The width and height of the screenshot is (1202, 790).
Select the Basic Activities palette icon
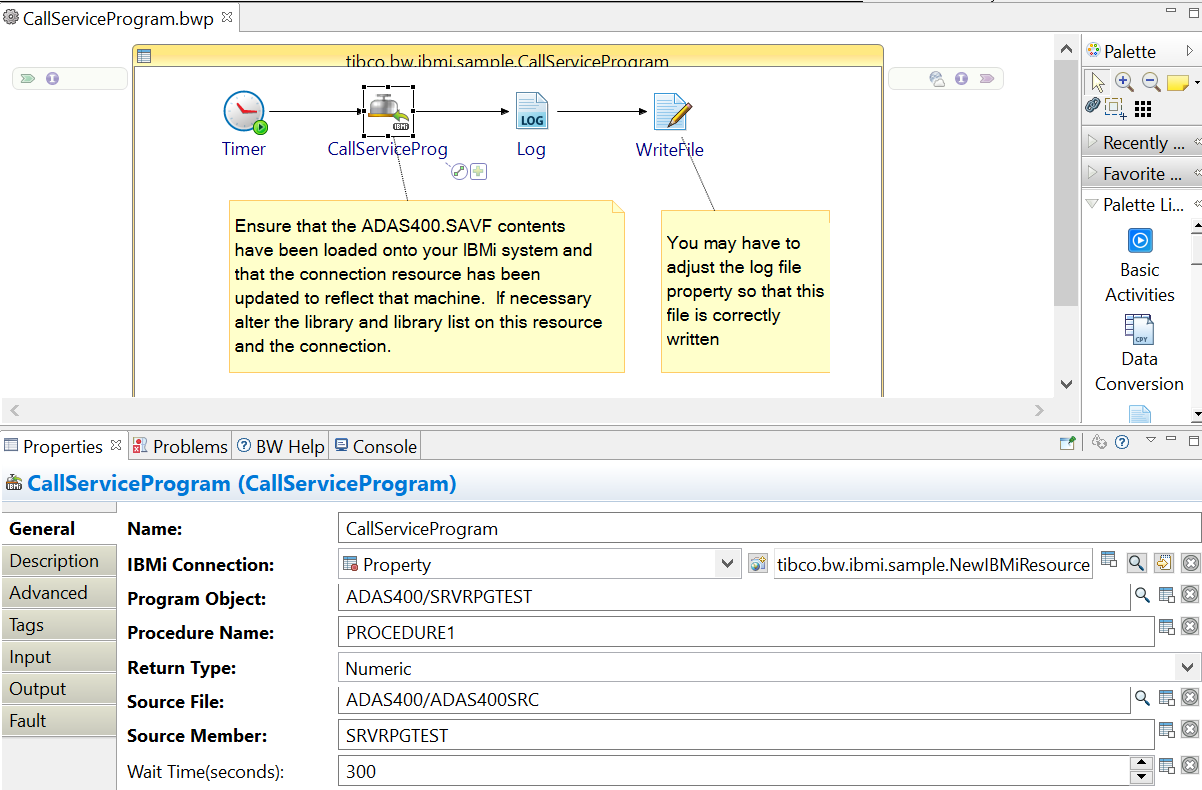[1139, 241]
